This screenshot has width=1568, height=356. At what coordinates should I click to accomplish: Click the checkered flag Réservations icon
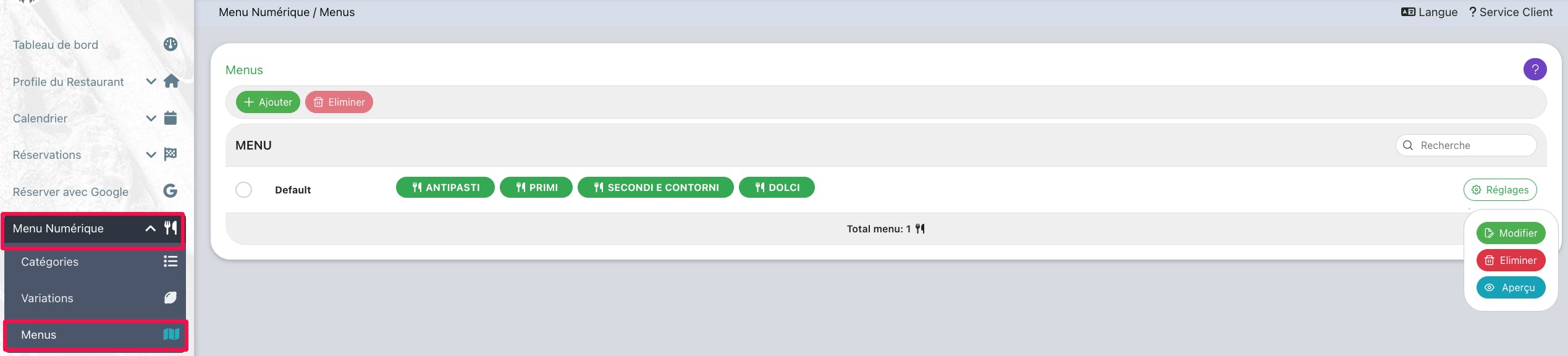[171, 155]
